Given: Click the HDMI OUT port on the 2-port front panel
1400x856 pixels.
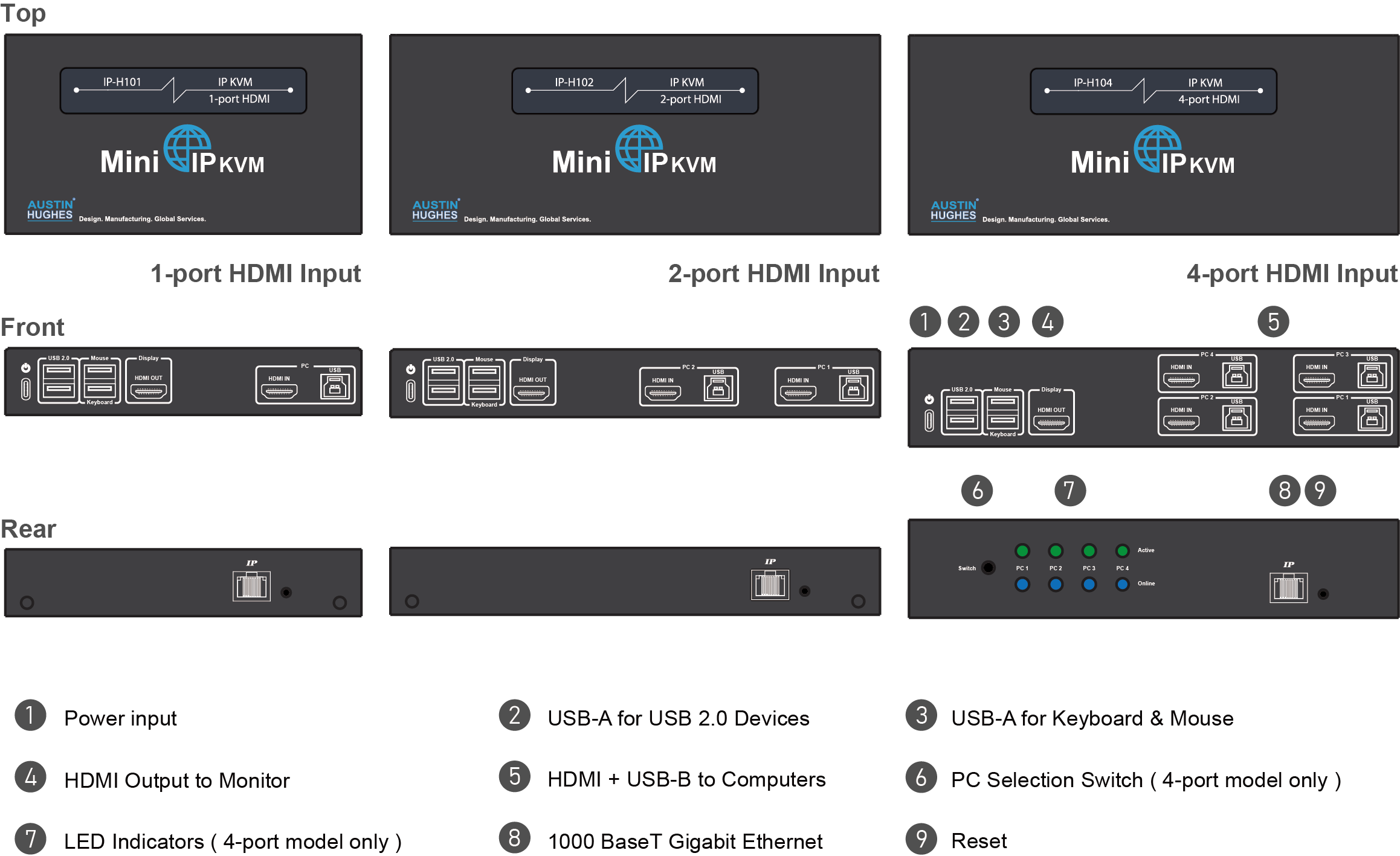Looking at the screenshot, I should 532,393.
